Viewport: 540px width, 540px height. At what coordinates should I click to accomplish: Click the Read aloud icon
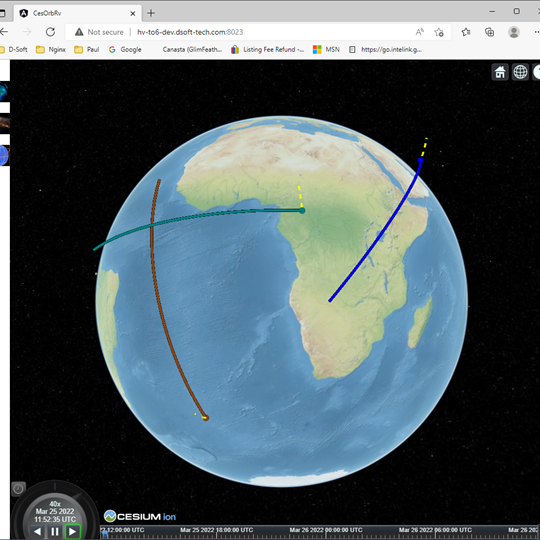419,32
